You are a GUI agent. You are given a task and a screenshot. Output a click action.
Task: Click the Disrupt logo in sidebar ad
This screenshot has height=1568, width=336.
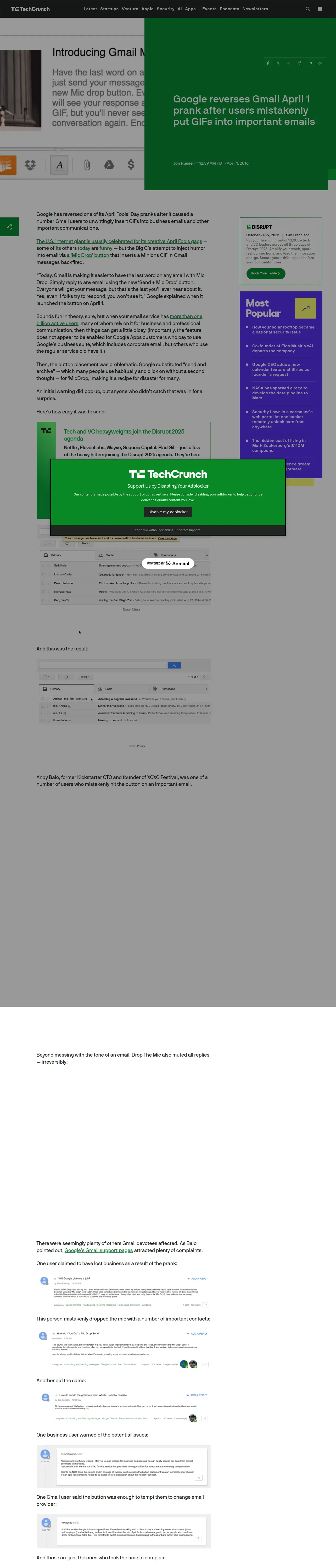(x=259, y=227)
